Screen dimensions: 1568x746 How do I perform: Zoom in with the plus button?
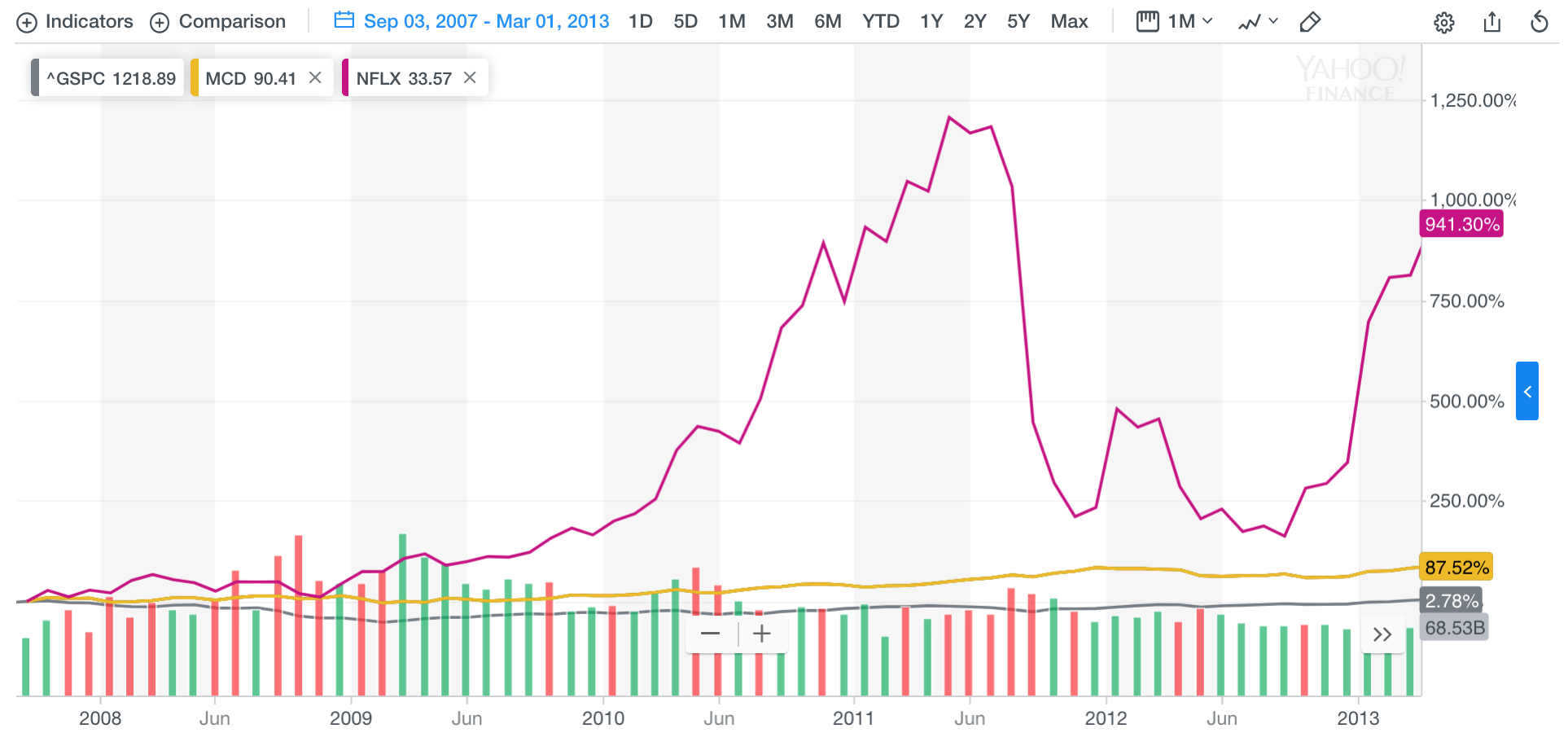[762, 634]
